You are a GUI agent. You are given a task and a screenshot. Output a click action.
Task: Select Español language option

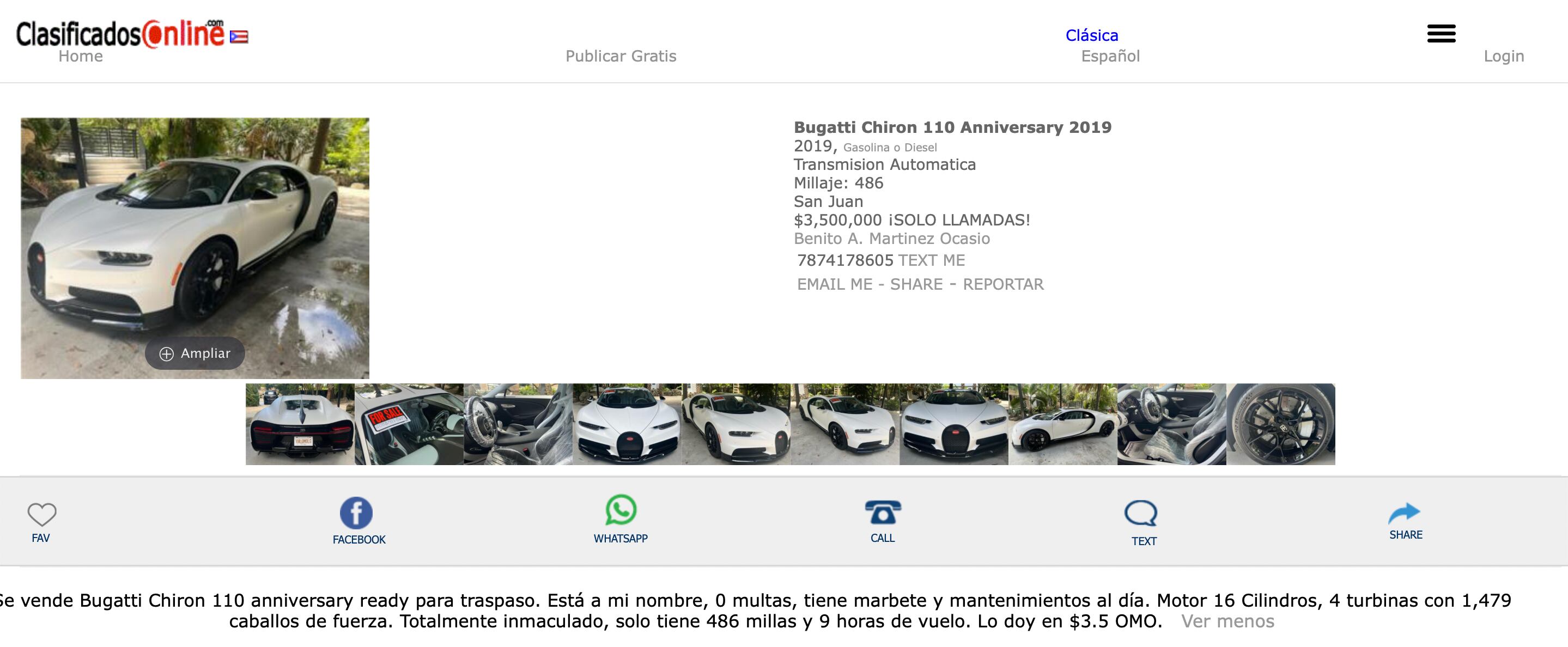point(1110,56)
